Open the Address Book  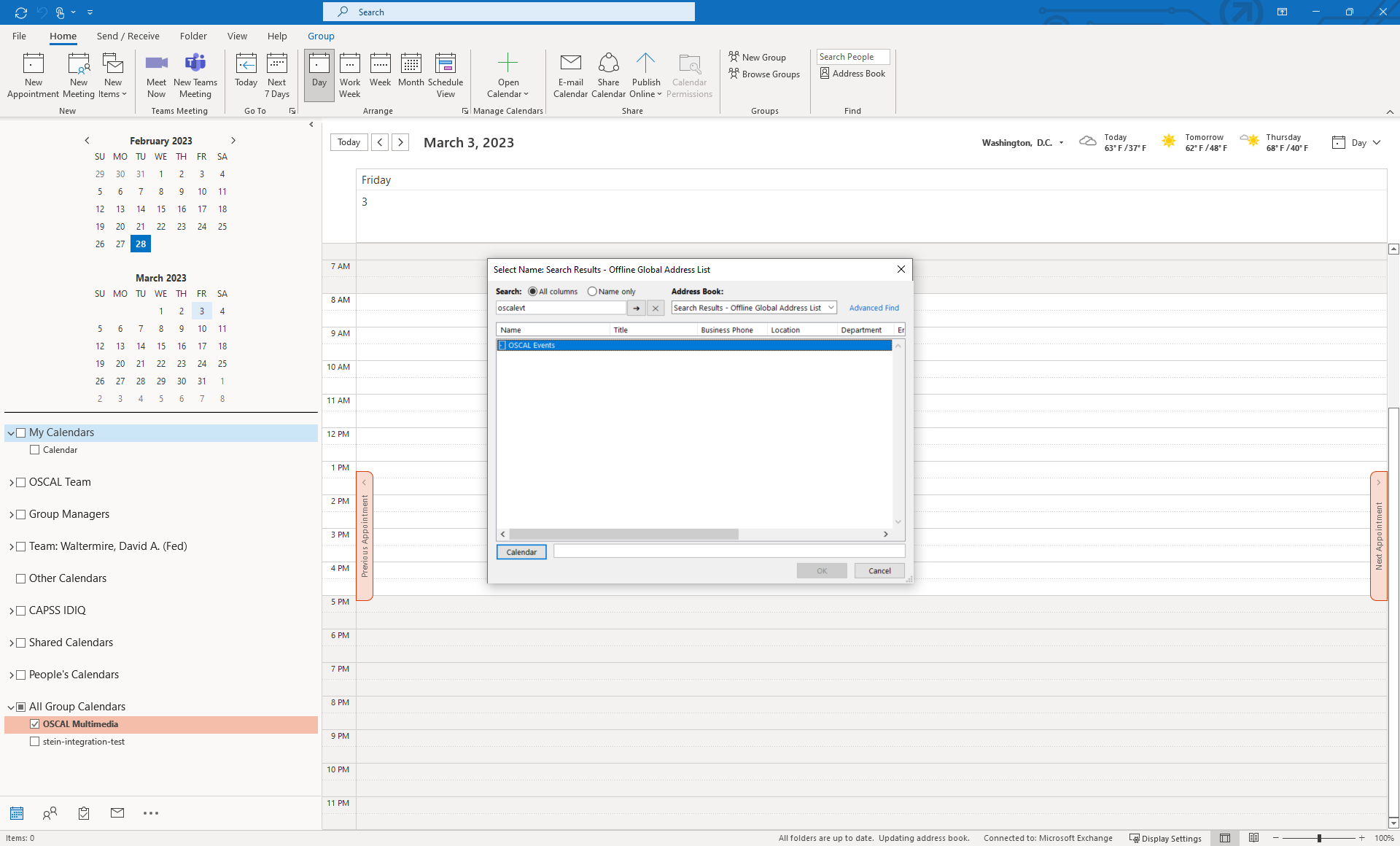(852, 73)
